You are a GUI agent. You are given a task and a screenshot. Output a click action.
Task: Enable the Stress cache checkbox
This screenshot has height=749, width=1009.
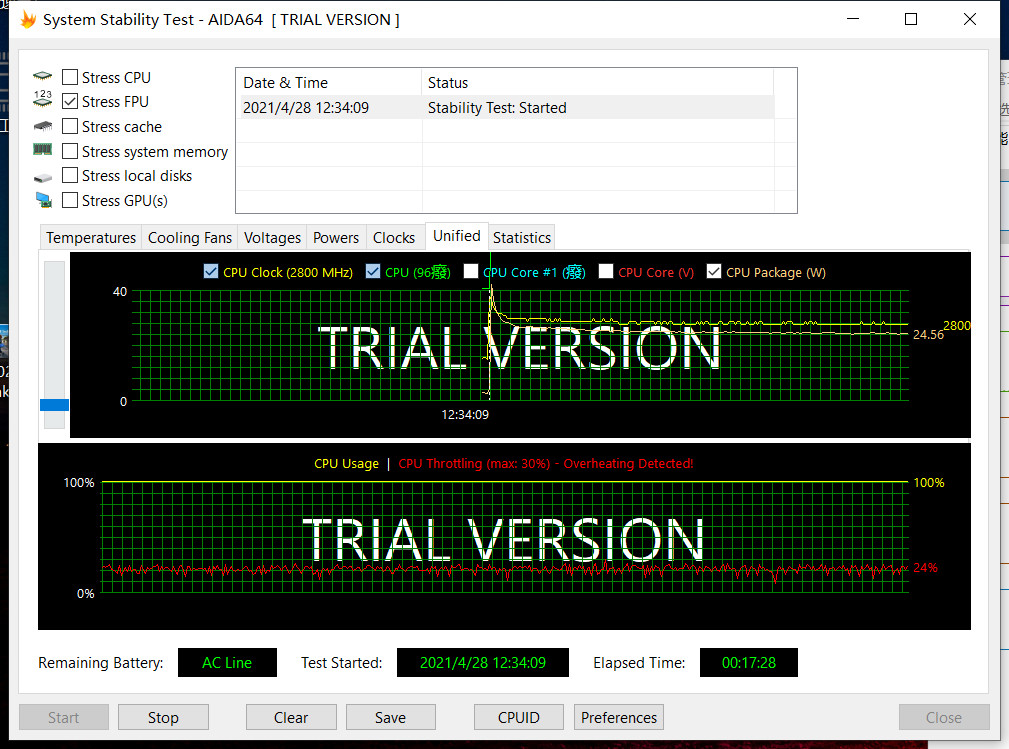tap(69, 126)
